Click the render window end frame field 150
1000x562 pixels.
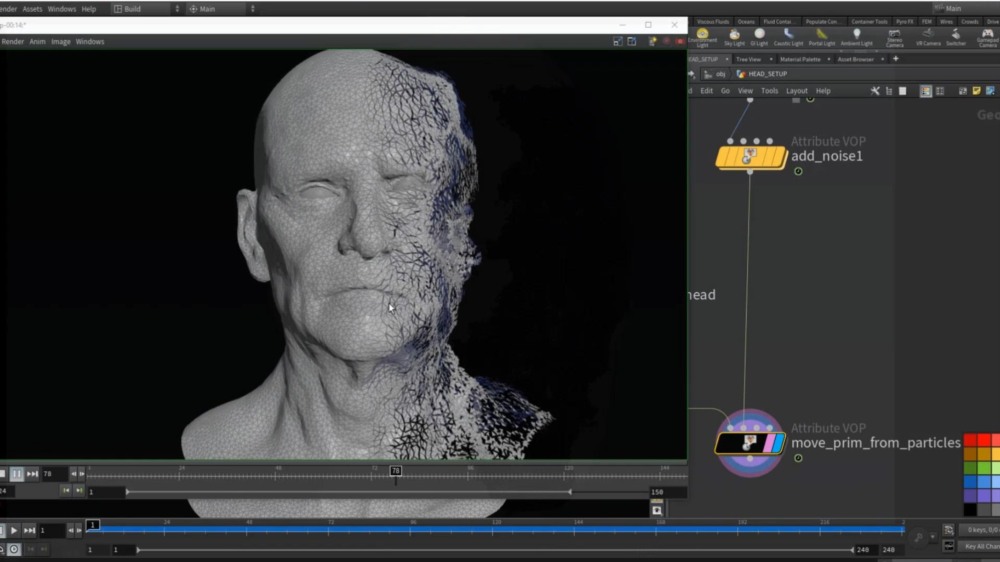click(667, 492)
